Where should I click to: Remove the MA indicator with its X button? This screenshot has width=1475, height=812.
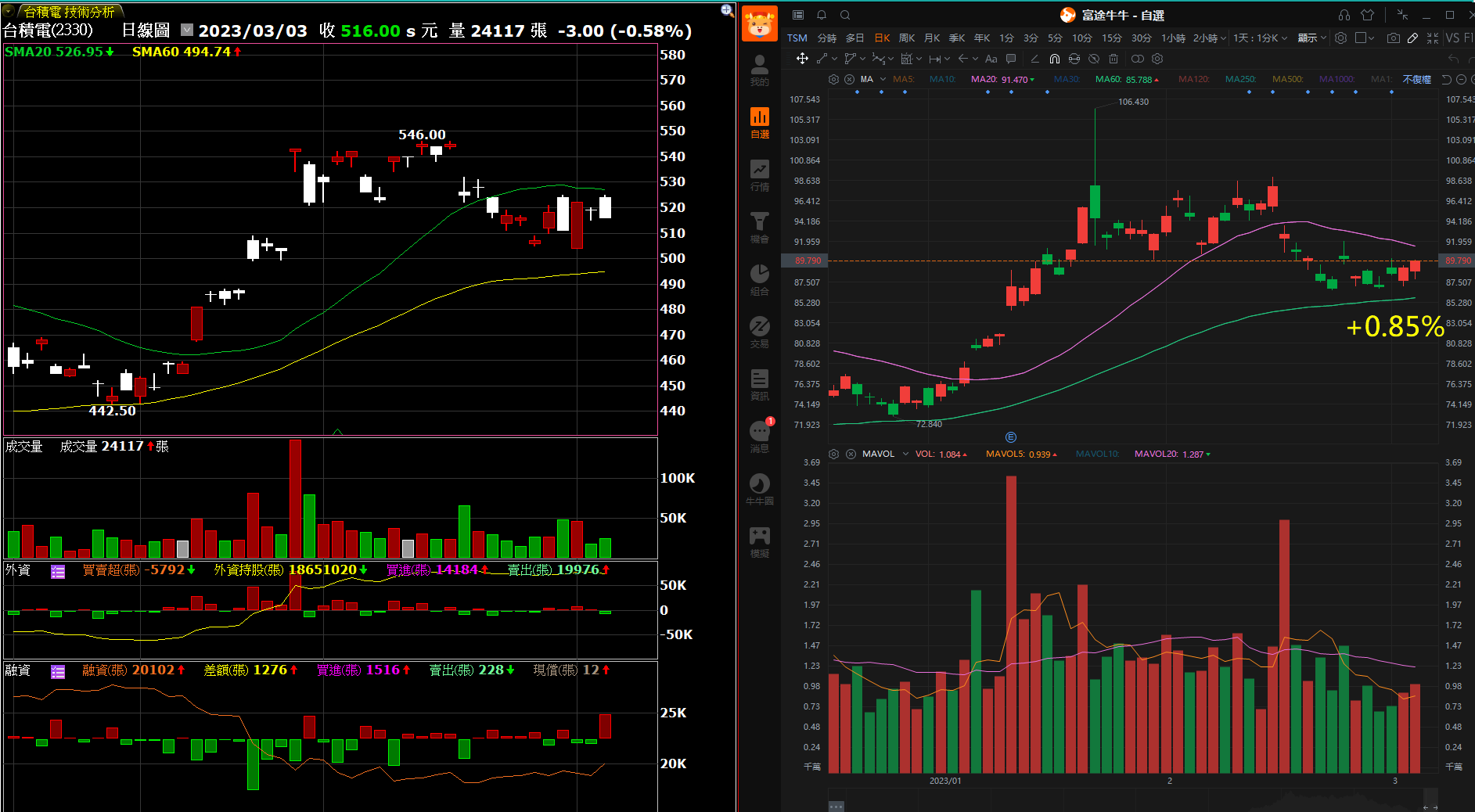tap(849, 79)
